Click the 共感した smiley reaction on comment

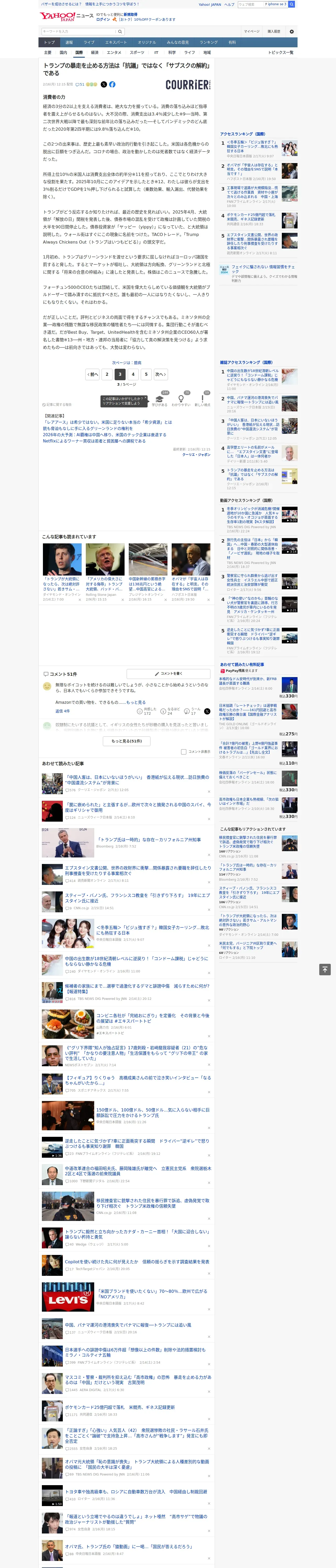pyautogui.click(x=147, y=711)
